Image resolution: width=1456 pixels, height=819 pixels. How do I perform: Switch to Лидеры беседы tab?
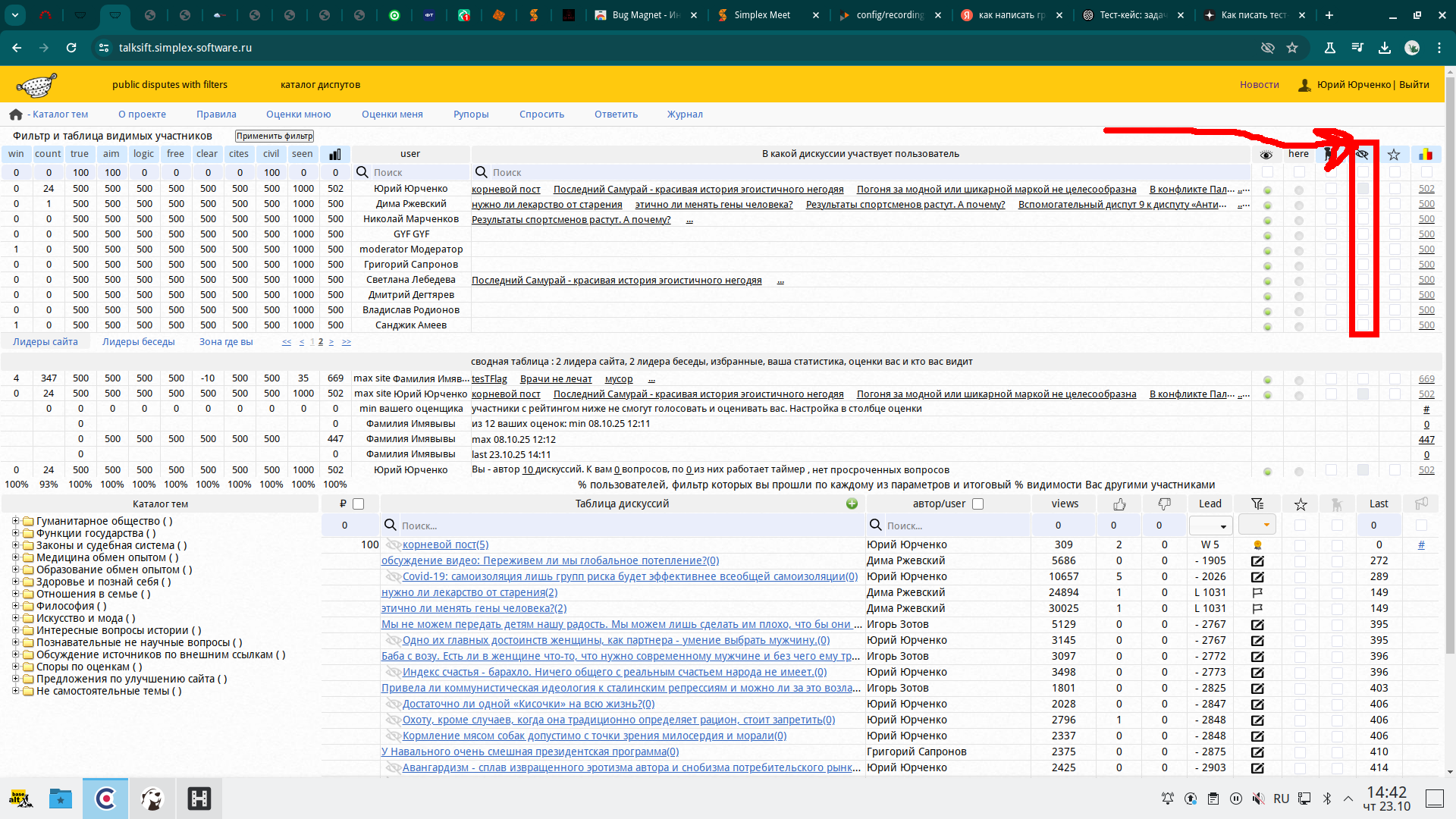138,342
